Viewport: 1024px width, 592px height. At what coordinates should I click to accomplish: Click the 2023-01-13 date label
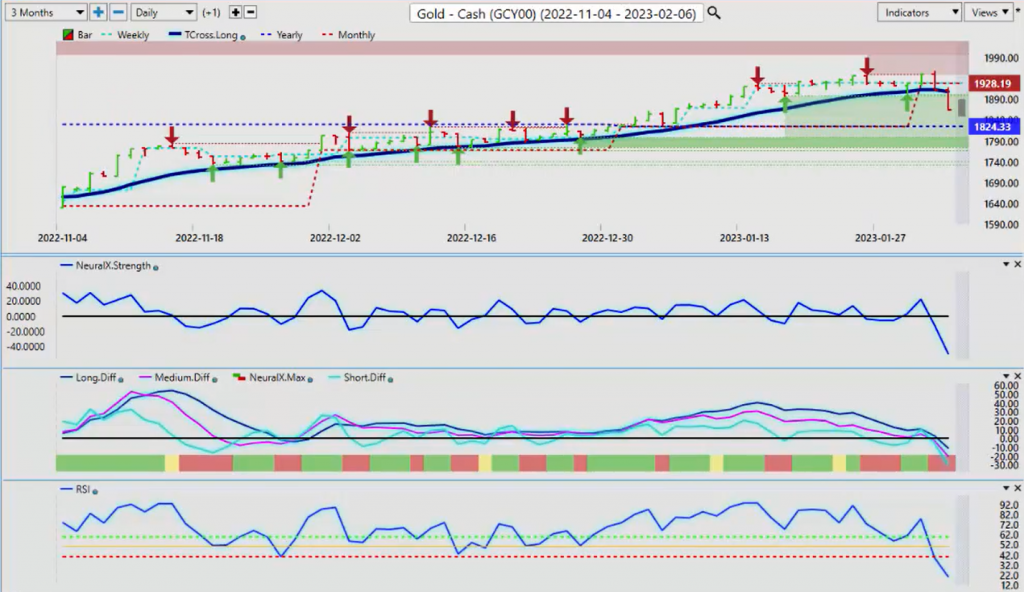pyautogui.click(x=744, y=238)
